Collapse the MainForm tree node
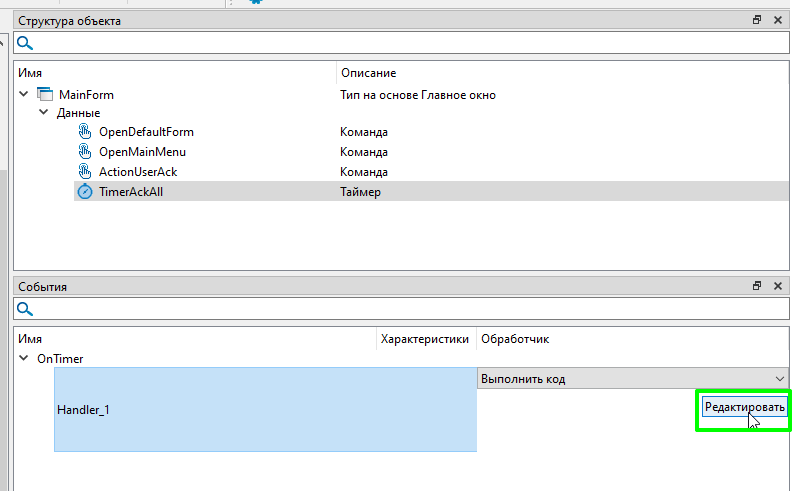The image size is (795, 491). coord(24,95)
